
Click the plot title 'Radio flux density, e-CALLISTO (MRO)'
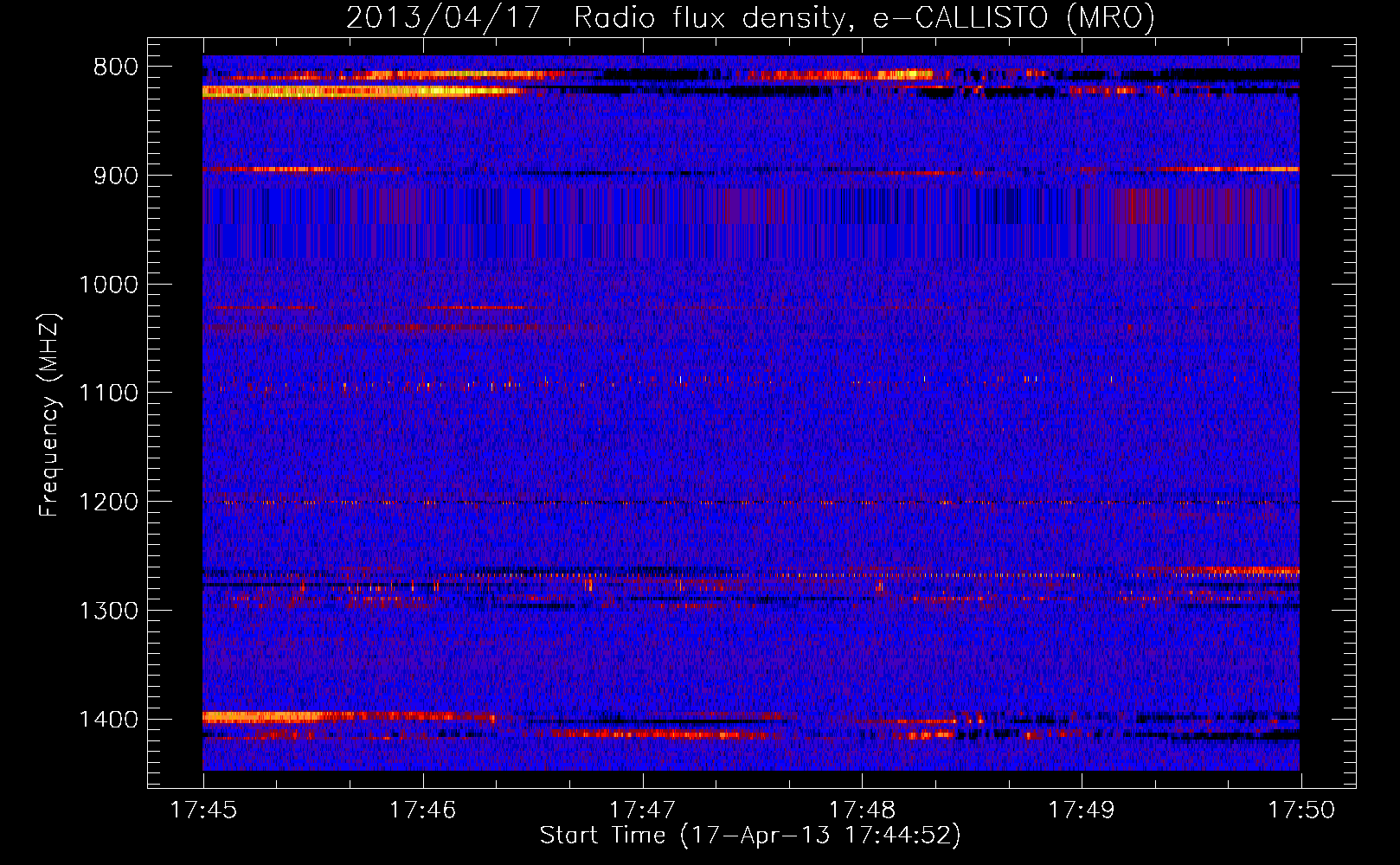pos(864,18)
